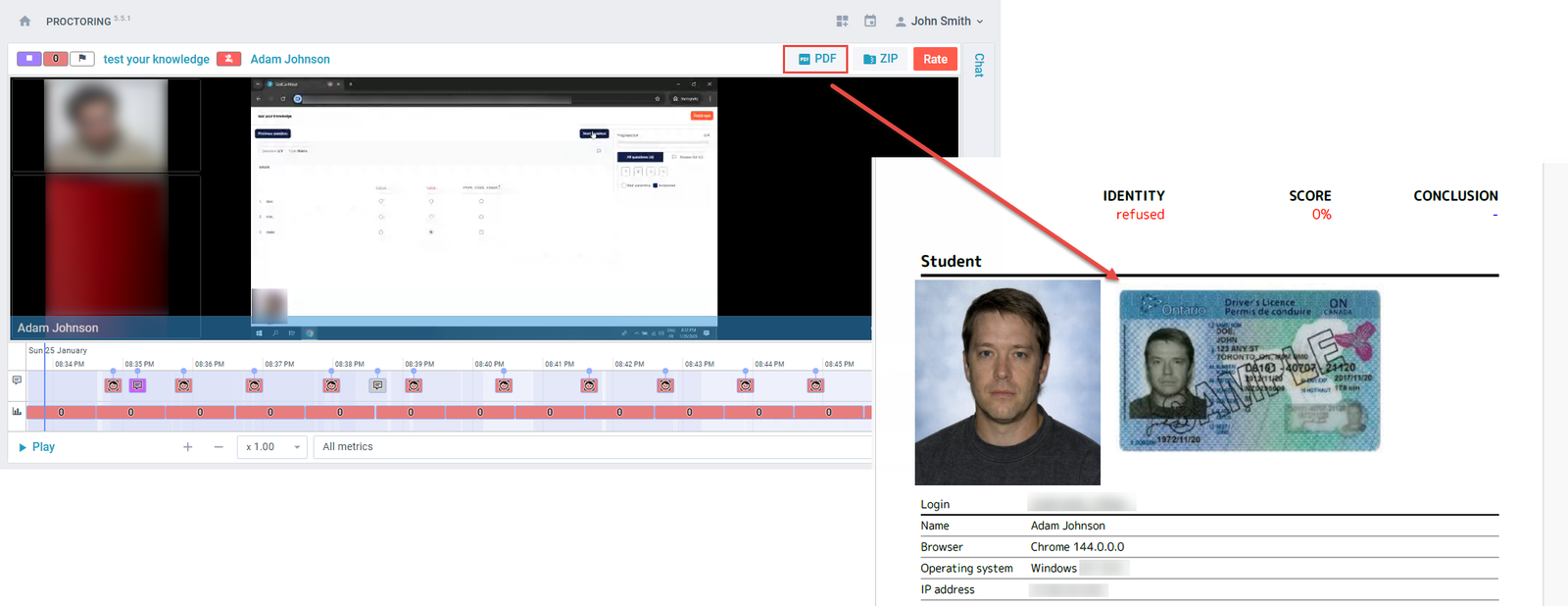Open the calendar icon in top bar
Screen dimensions: 1568x606
pos(870,21)
